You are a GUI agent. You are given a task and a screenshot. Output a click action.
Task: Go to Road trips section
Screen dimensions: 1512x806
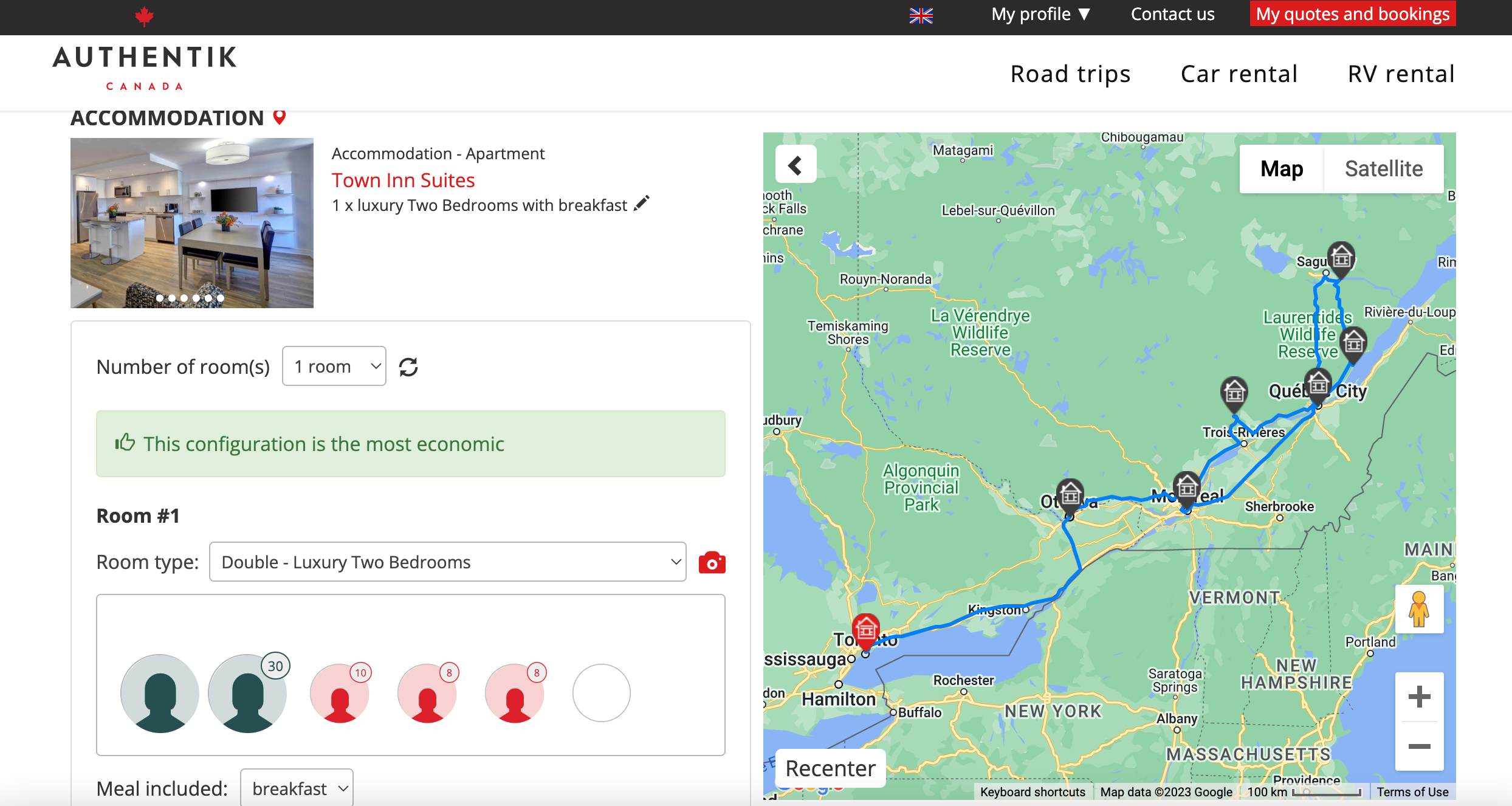coord(1070,74)
